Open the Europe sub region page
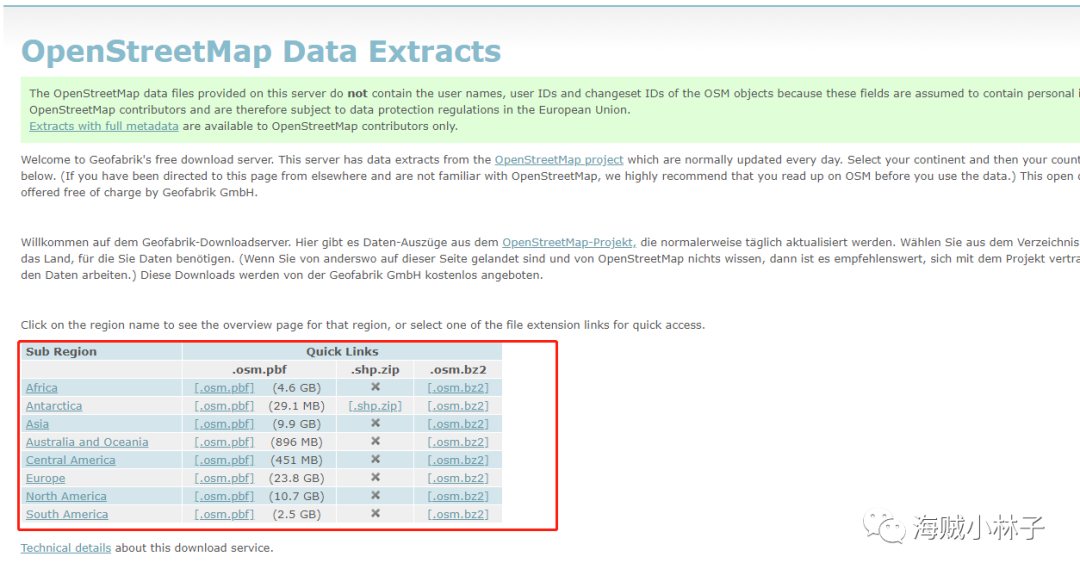 (x=45, y=478)
